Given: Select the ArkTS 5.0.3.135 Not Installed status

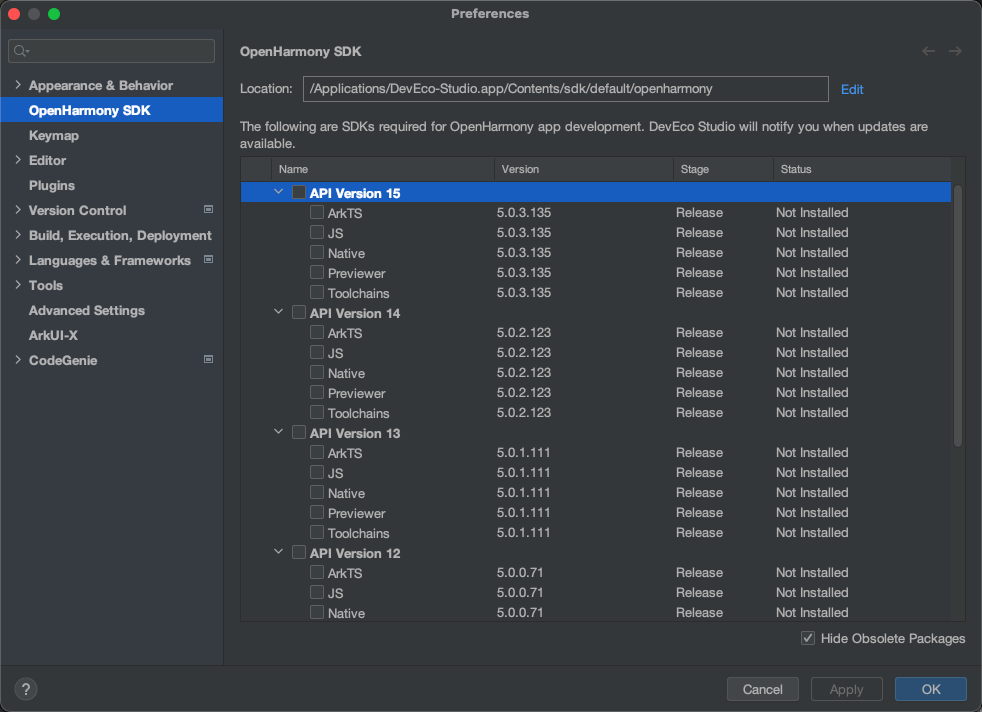Looking at the screenshot, I should 812,213.
